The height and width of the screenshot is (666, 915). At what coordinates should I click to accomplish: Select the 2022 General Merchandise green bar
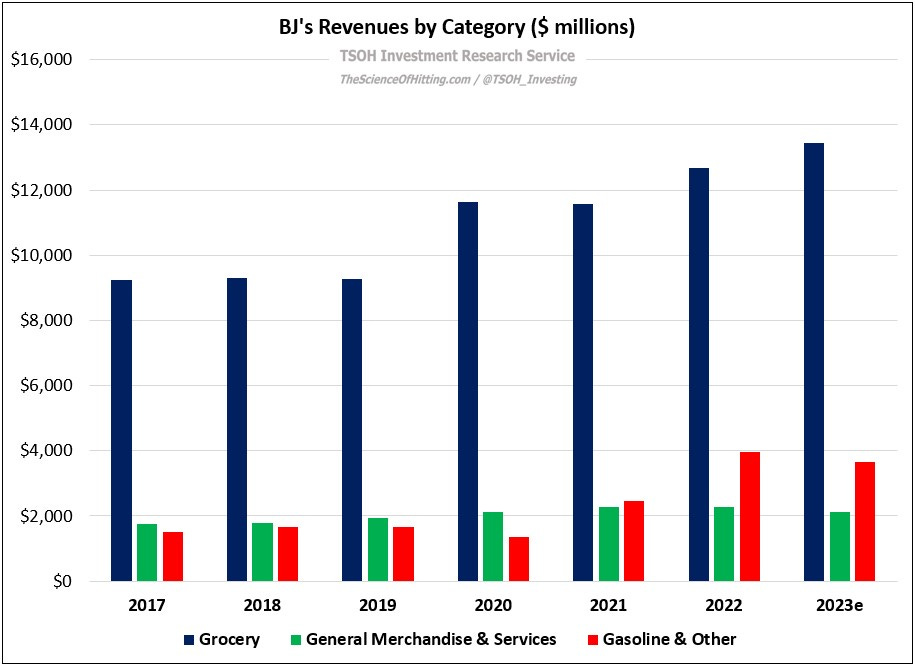[x=724, y=545]
